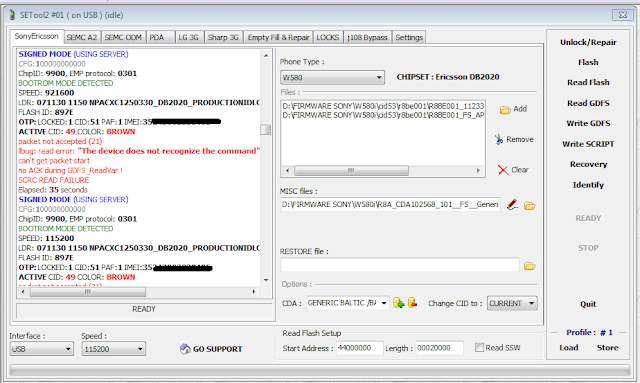Viewport: 640px width, 383px height.
Task: Click the Write GDFS button
Action: (588, 123)
